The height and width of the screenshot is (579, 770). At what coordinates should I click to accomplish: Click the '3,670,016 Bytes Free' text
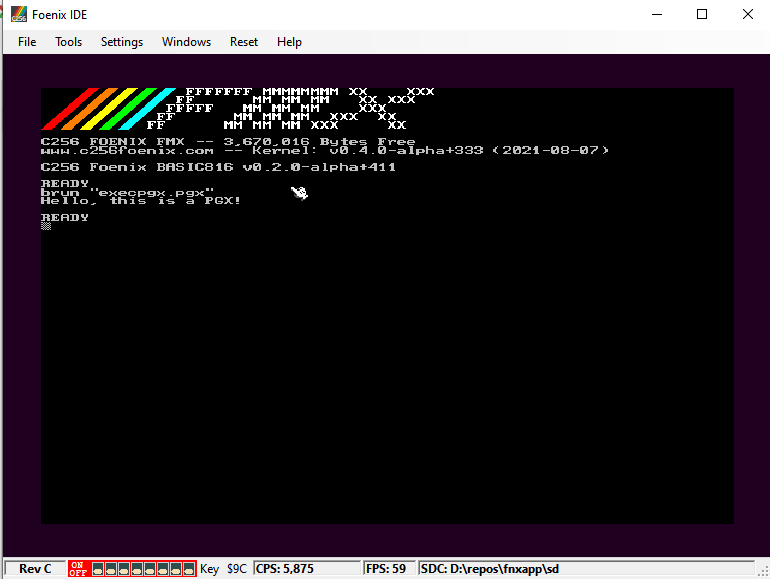coord(320,141)
